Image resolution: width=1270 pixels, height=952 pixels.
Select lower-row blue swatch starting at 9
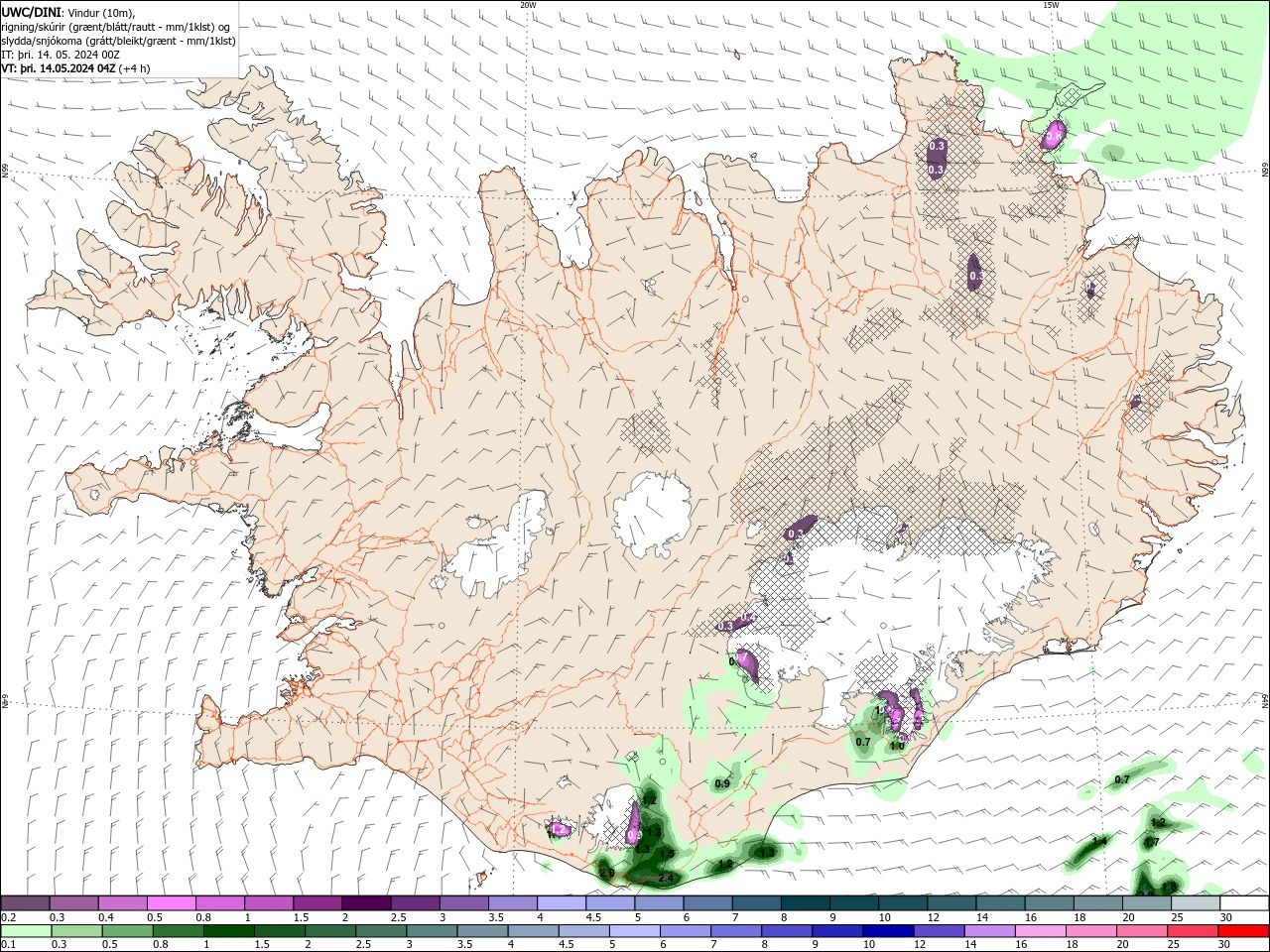837,931
